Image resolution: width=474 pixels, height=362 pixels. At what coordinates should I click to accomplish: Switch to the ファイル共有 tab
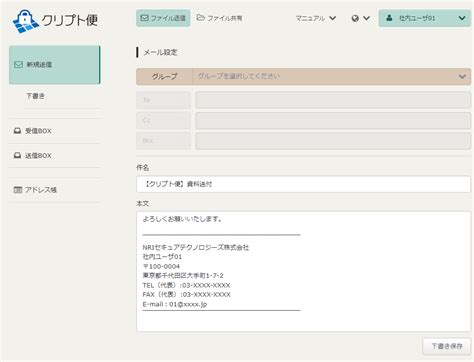(x=219, y=18)
